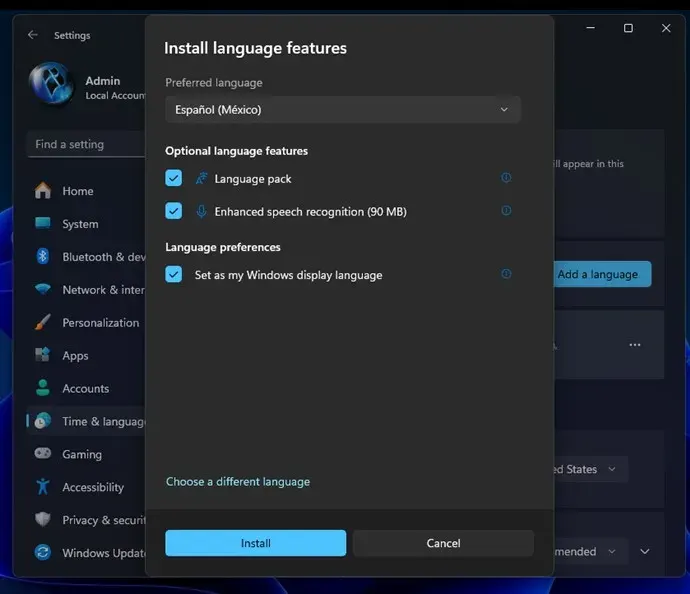Select Windows Update label
The image size is (690, 594).
point(104,553)
